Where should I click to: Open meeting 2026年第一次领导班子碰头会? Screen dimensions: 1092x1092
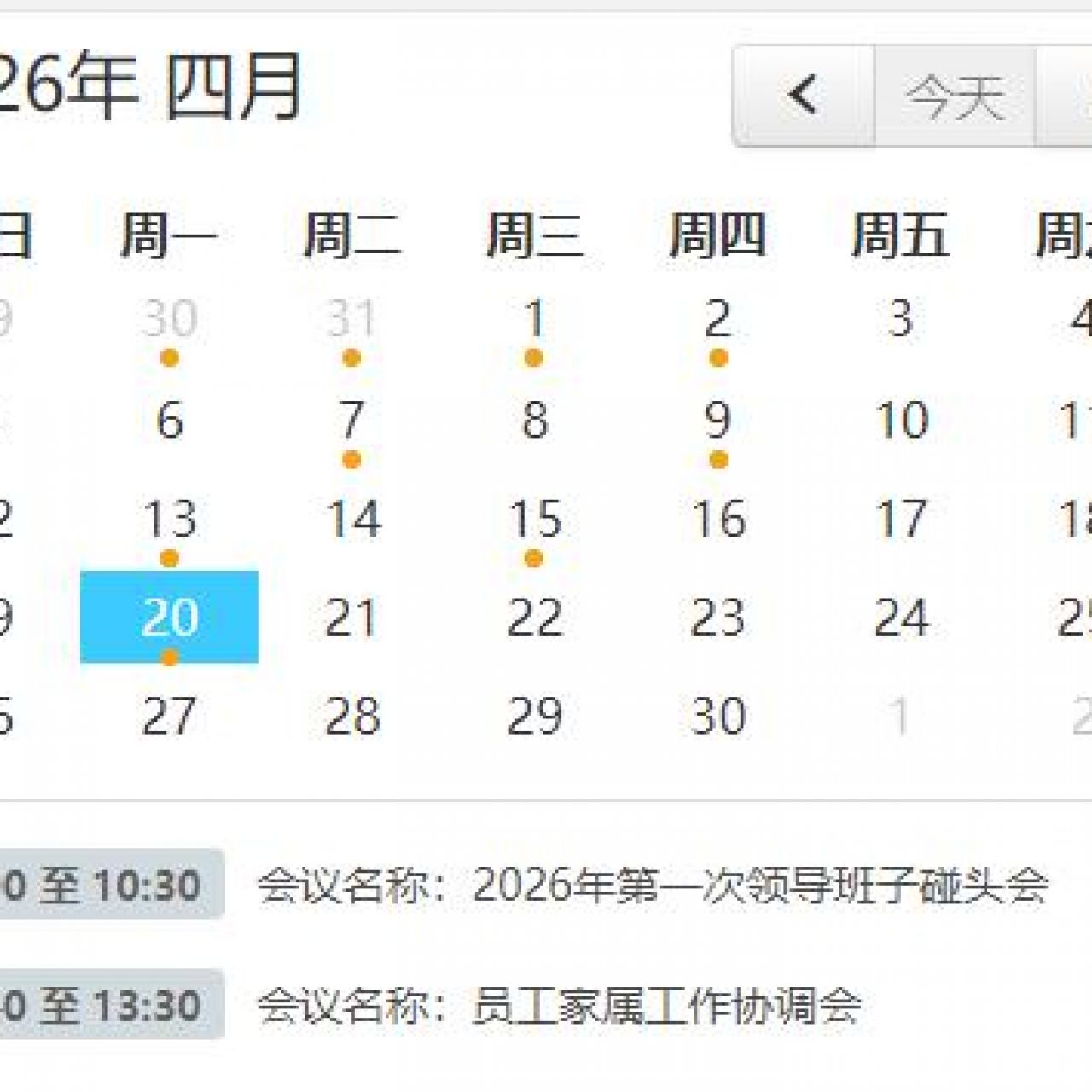coord(653,886)
